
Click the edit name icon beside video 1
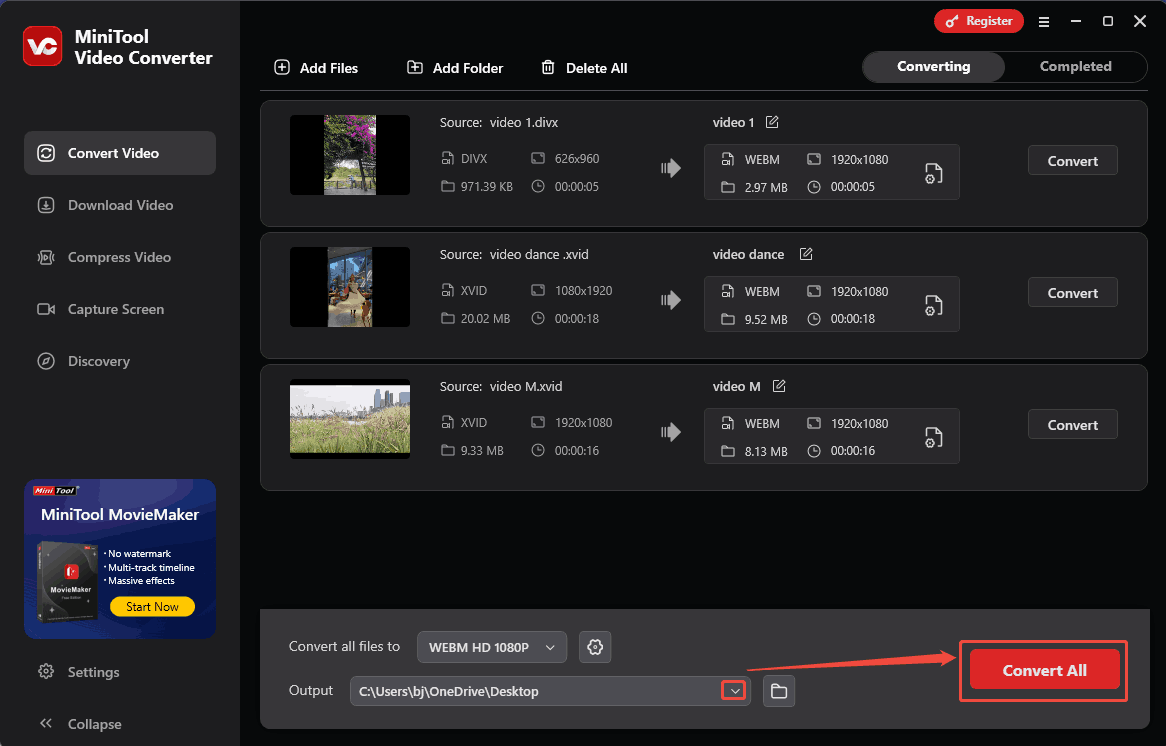point(772,122)
